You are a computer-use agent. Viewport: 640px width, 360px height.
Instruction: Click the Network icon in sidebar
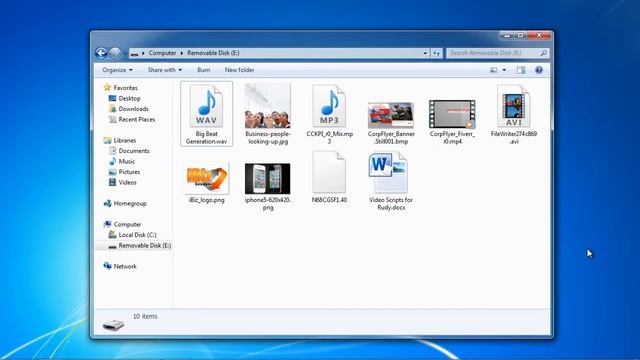(107, 267)
